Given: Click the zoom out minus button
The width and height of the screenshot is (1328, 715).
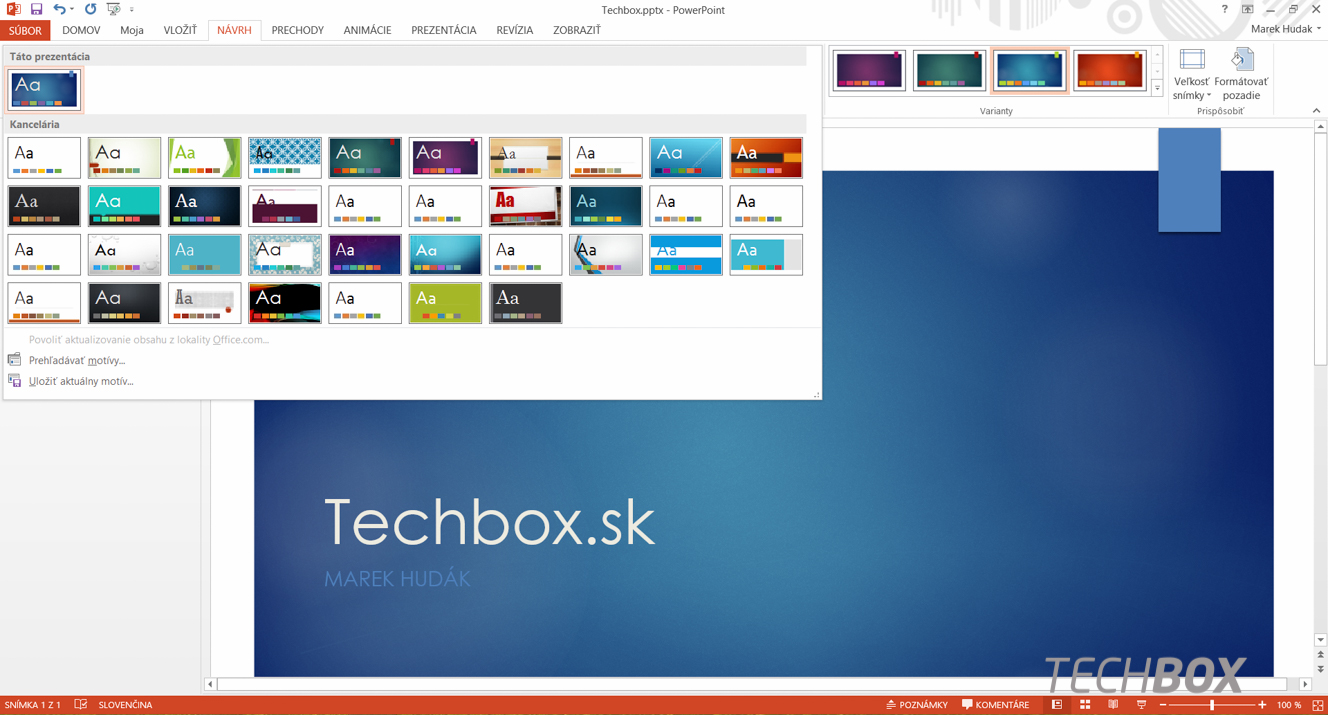Looking at the screenshot, I should (1163, 705).
